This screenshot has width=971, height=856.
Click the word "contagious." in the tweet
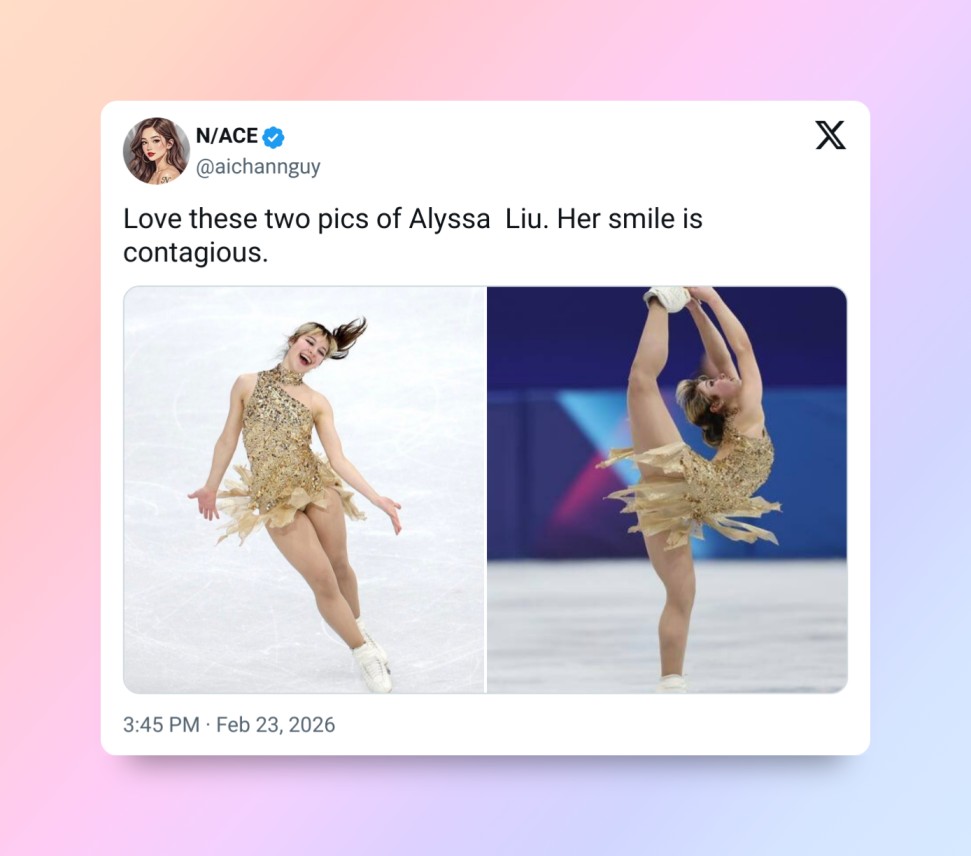point(196,253)
